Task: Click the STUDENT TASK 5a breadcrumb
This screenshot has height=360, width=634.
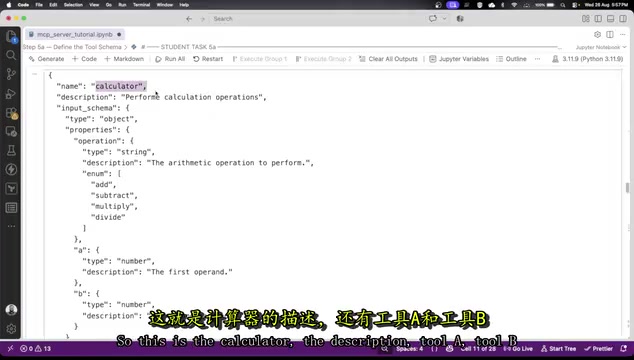Action: (x=188, y=47)
